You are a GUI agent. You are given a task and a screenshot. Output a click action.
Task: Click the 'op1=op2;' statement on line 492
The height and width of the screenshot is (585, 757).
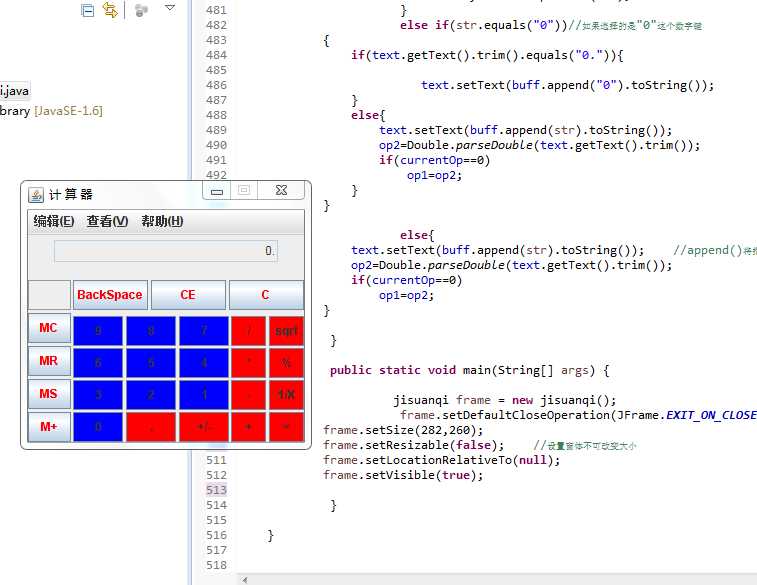[435, 175]
